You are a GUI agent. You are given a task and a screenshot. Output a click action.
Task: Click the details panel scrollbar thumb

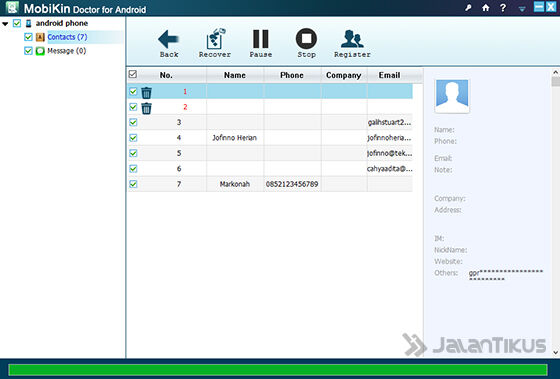555,81
